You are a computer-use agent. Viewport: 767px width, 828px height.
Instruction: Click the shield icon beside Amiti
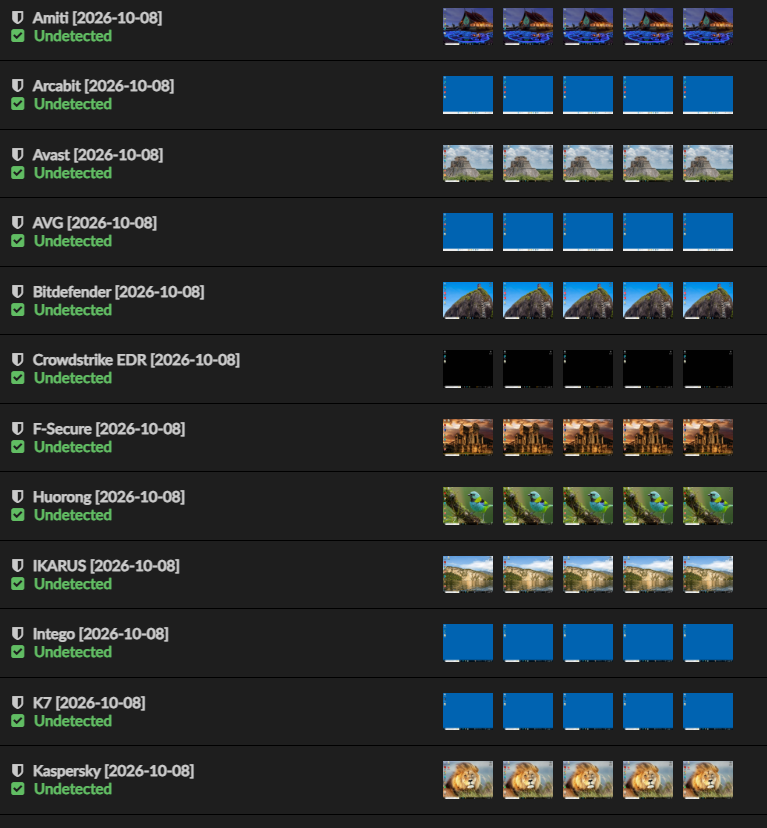tap(17, 17)
